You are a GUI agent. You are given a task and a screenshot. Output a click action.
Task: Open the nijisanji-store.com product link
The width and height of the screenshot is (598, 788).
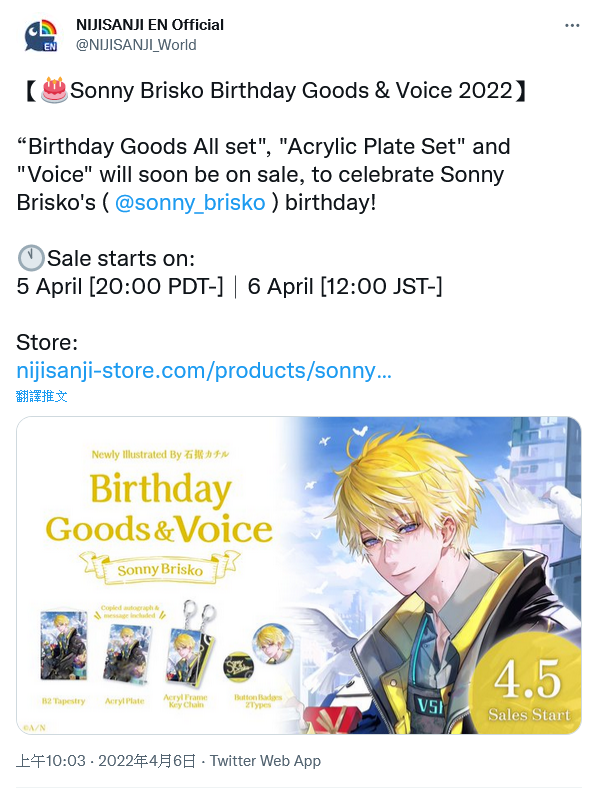(x=204, y=371)
